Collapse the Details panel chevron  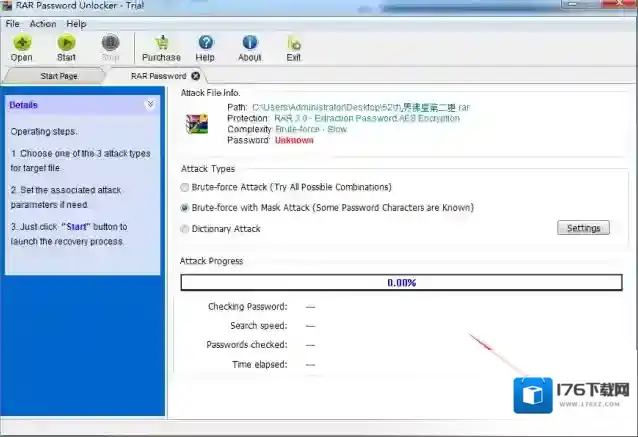tap(150, 104)
